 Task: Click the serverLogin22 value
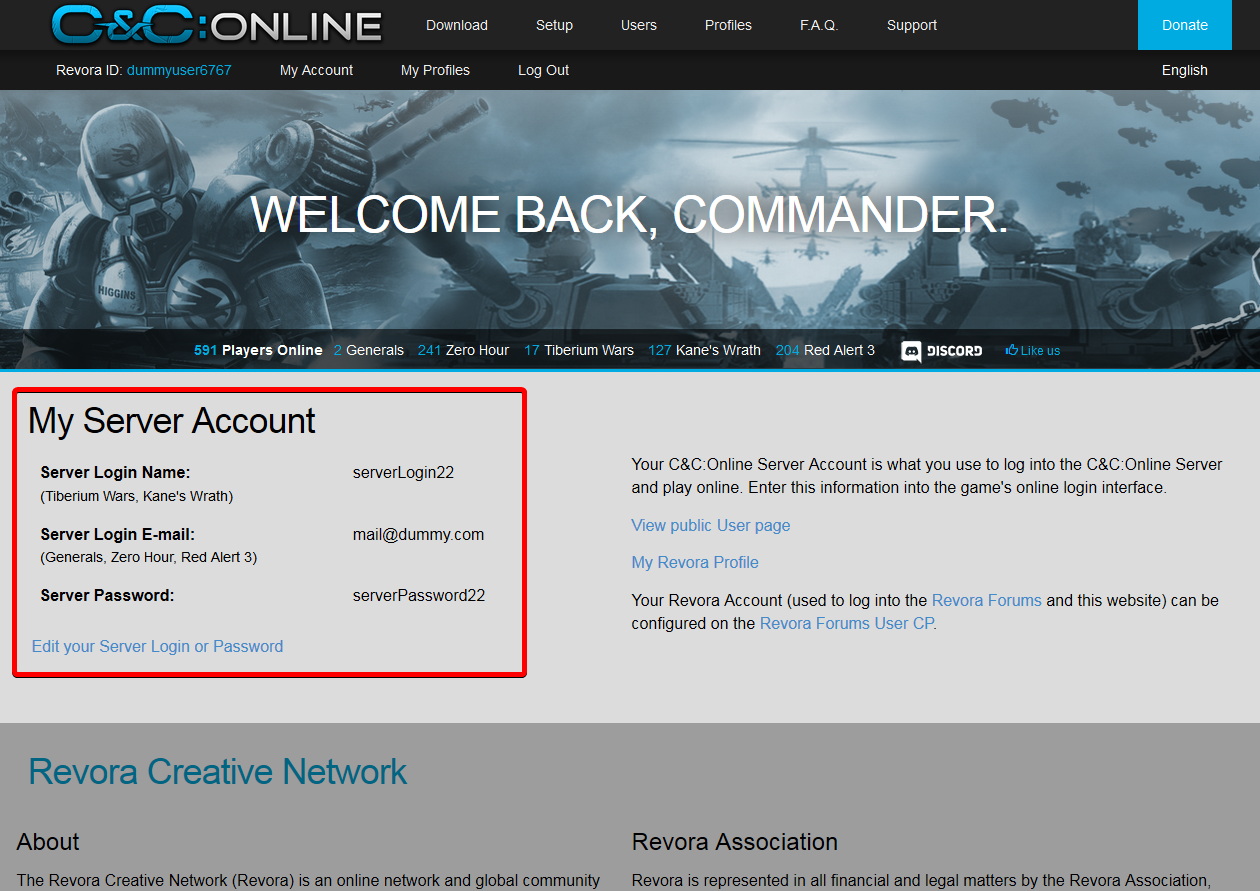tap(403, 472)
